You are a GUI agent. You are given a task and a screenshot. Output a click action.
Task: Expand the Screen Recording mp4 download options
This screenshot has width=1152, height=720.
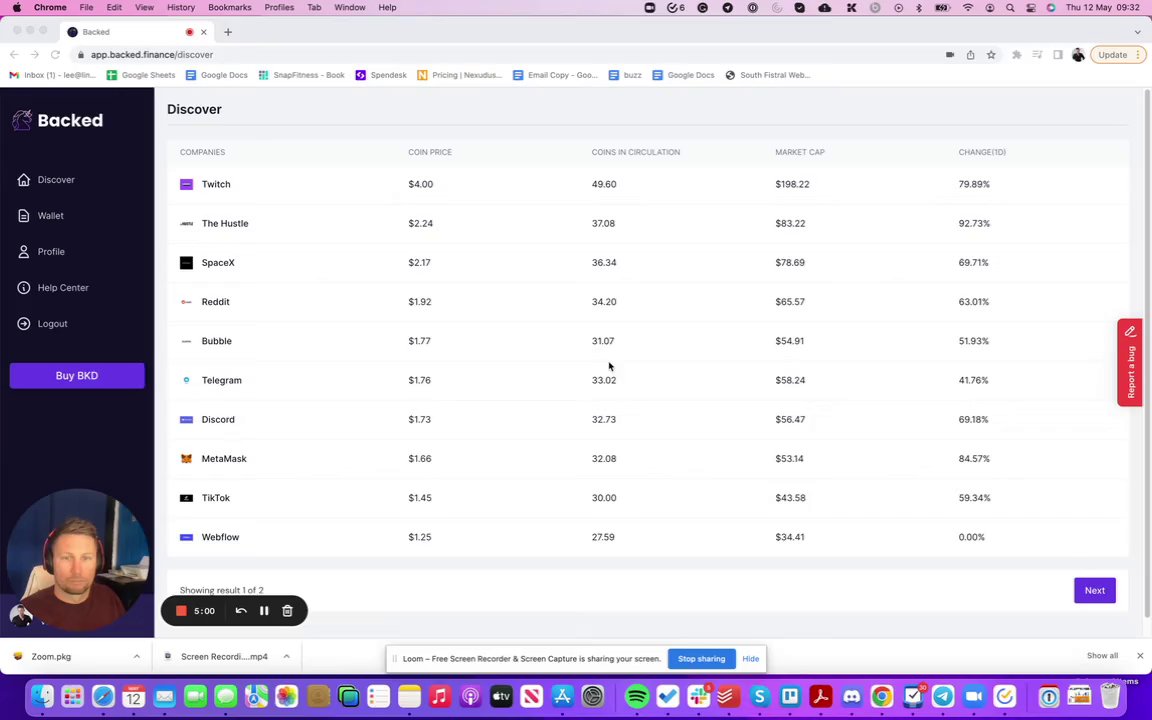pos(287,657)
